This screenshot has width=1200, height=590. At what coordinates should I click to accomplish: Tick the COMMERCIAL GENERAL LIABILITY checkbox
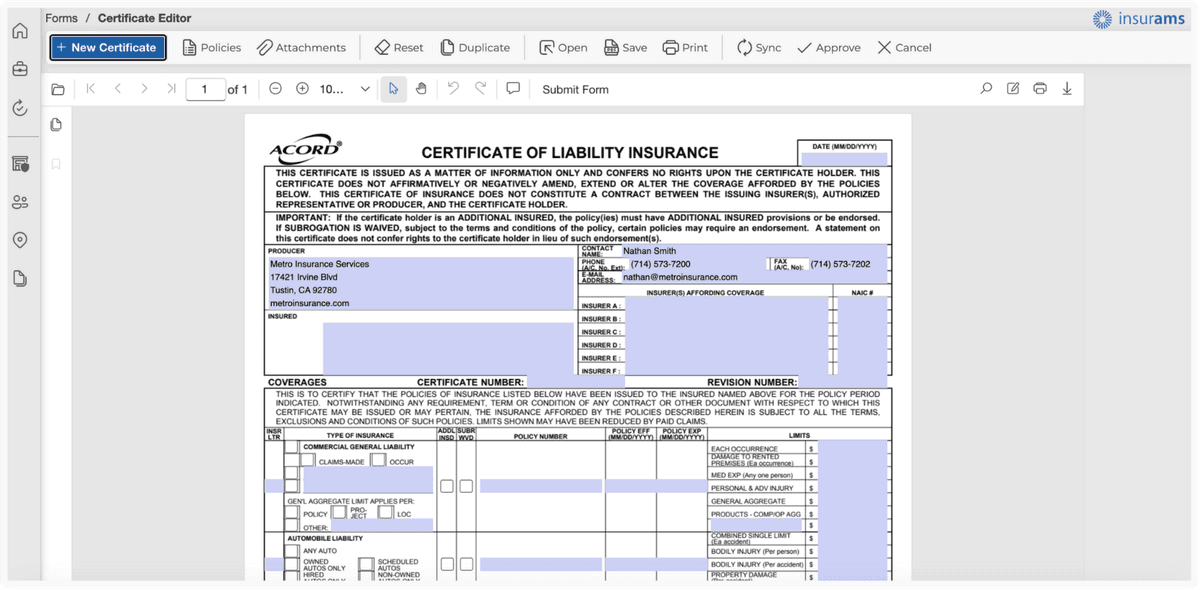pos(291,447)
